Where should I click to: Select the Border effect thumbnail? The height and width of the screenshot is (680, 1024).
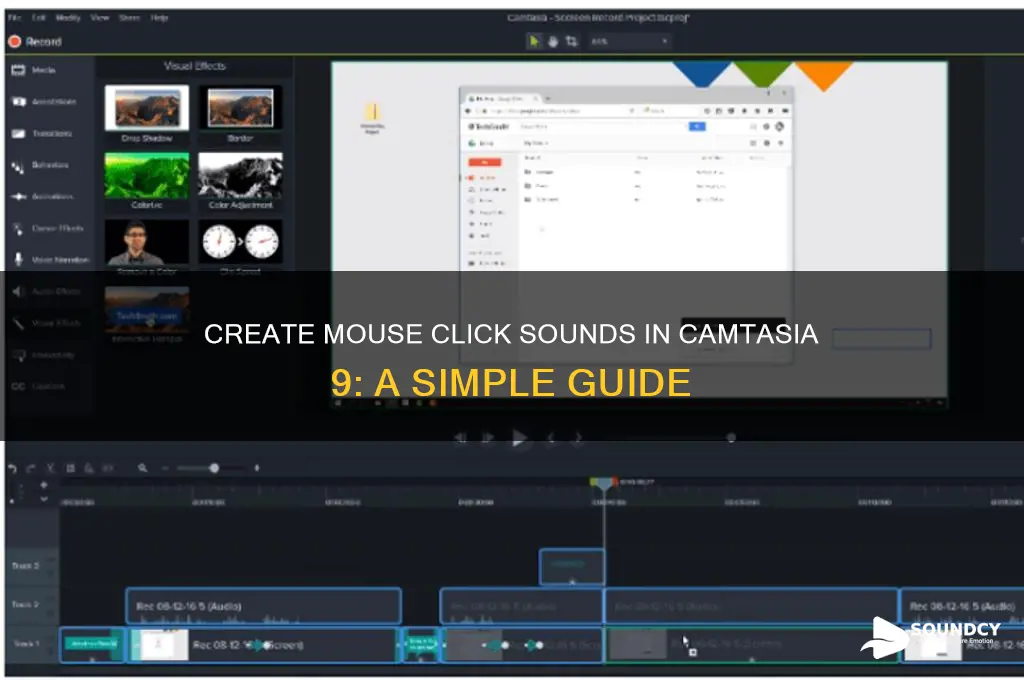240,108
